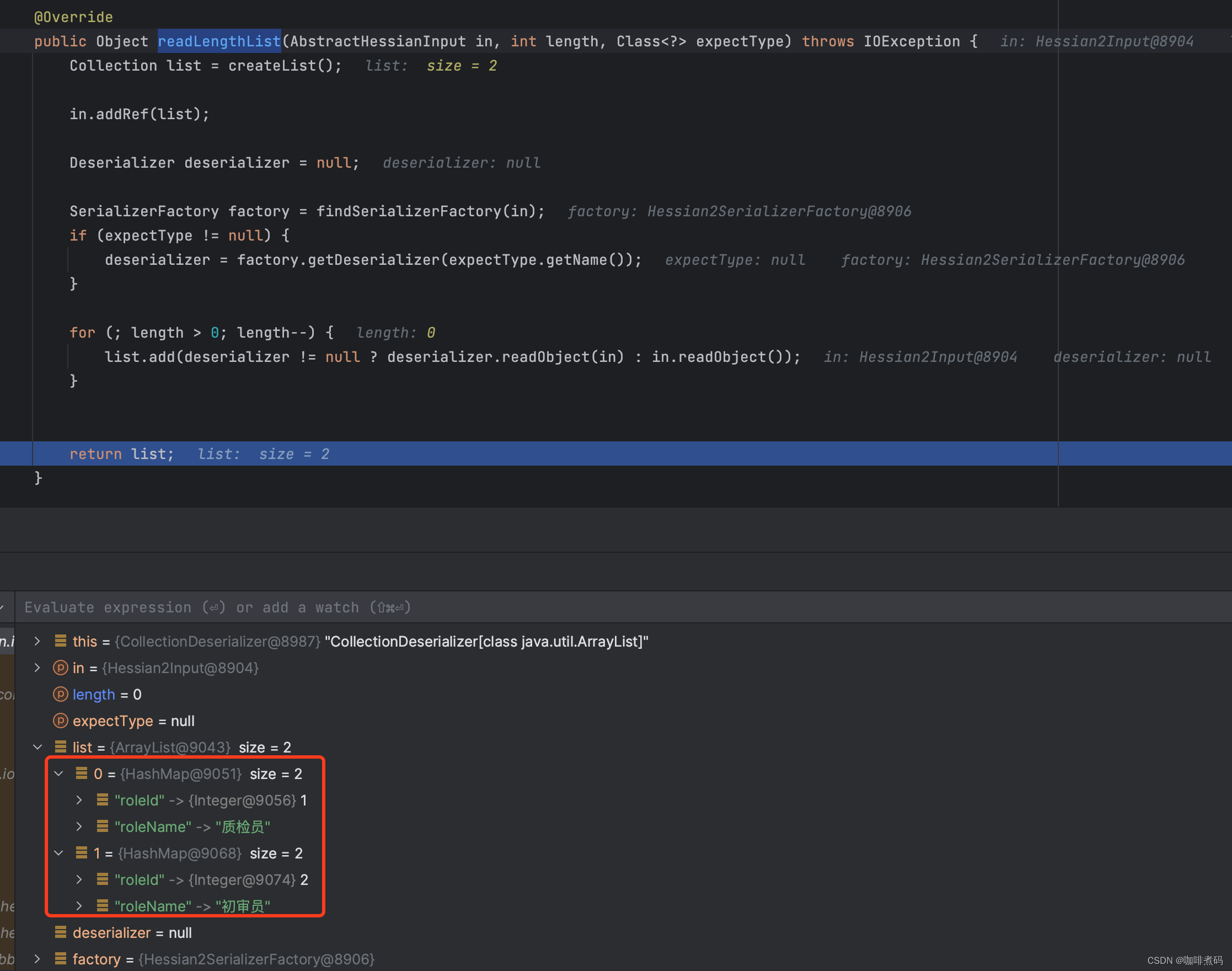Collapse HashMap@9068 element 1

[58, 853]
